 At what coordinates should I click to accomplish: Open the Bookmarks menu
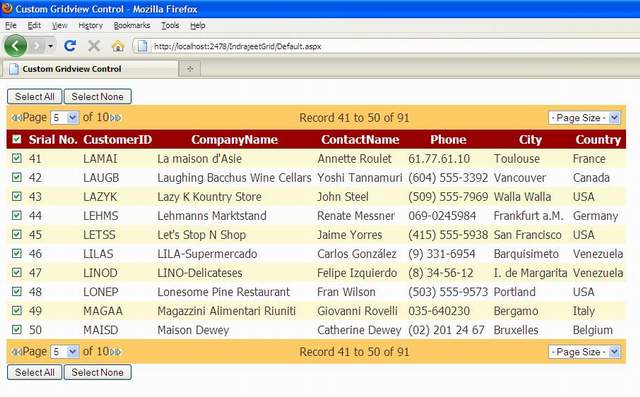132,25
